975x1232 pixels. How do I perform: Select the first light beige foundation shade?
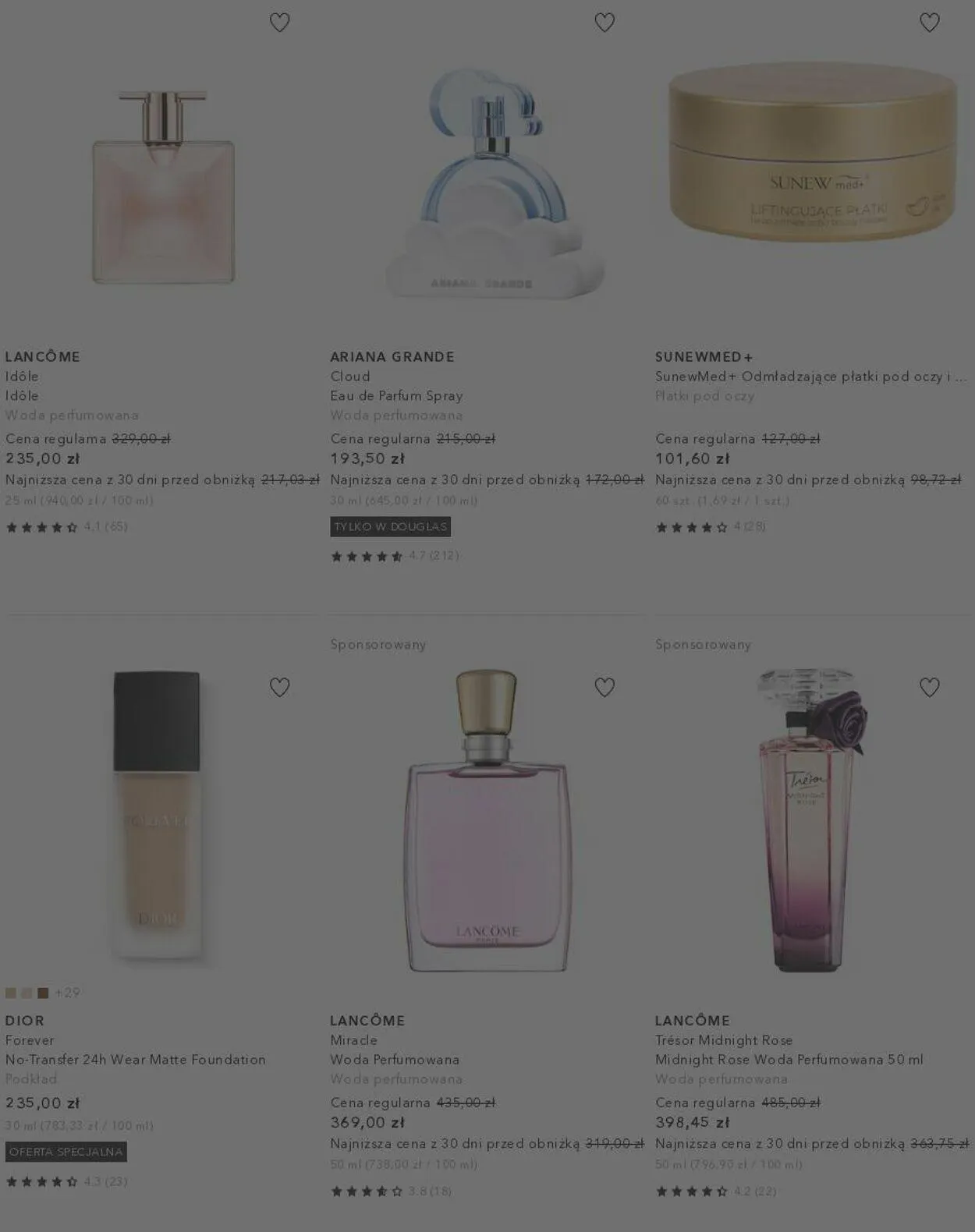[11, 993]
